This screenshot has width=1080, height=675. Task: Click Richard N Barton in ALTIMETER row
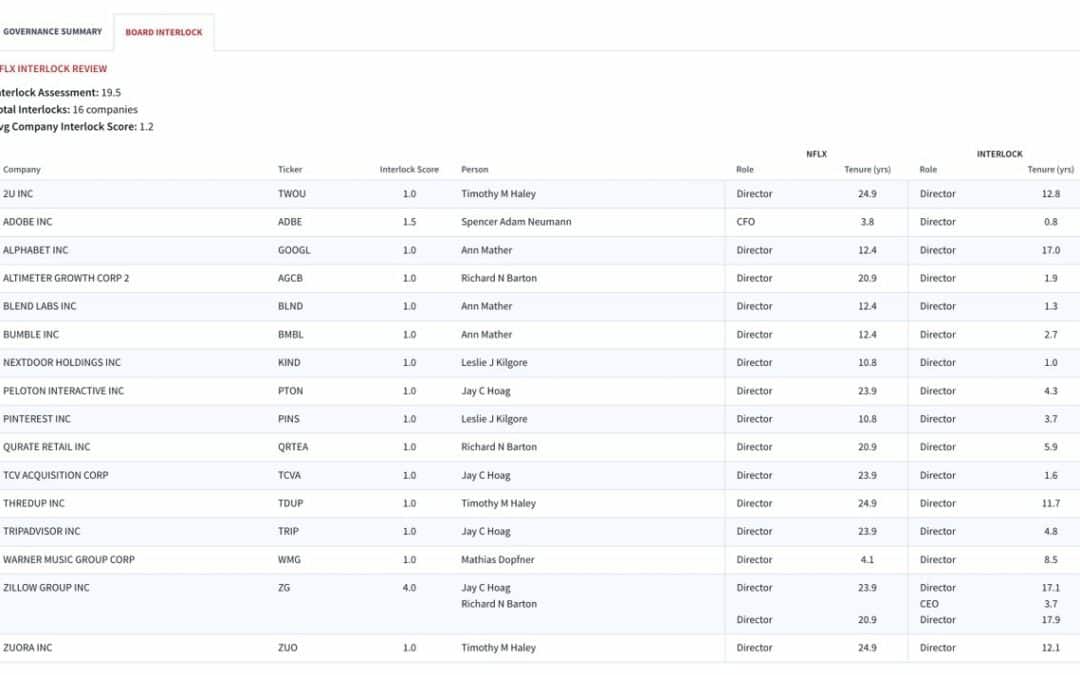pos(499,278)
